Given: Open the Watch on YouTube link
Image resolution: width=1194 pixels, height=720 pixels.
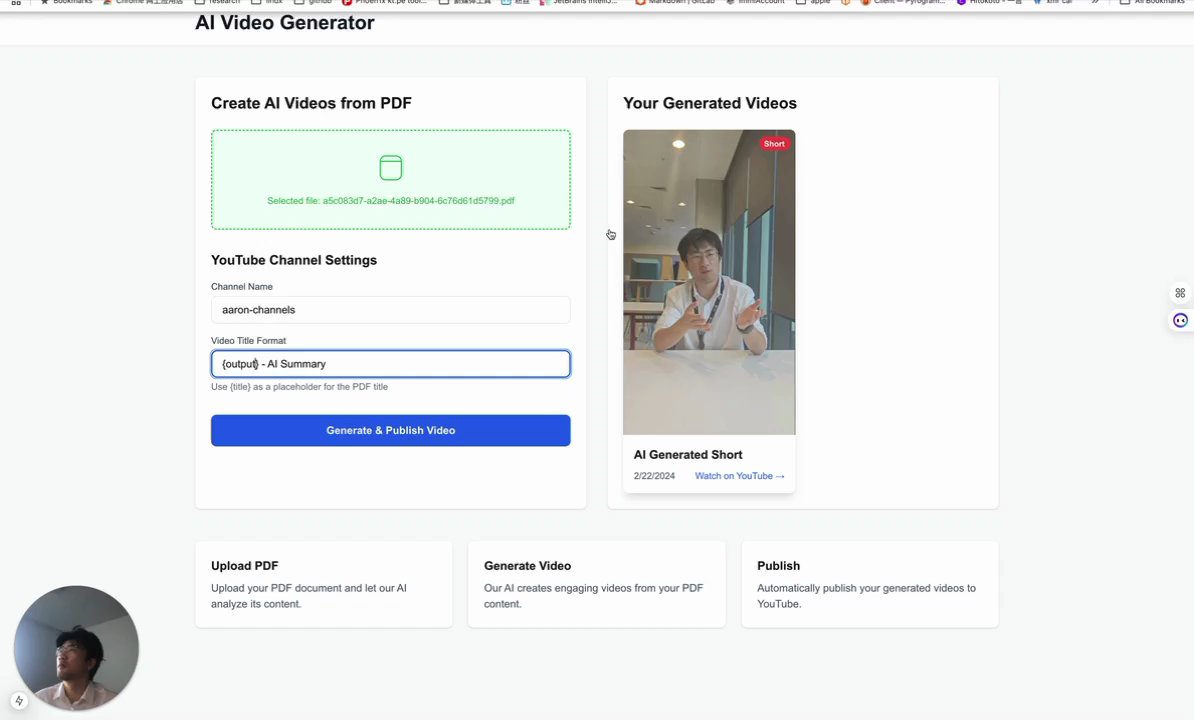Looking at the screenshot, I should coord(739,476).
